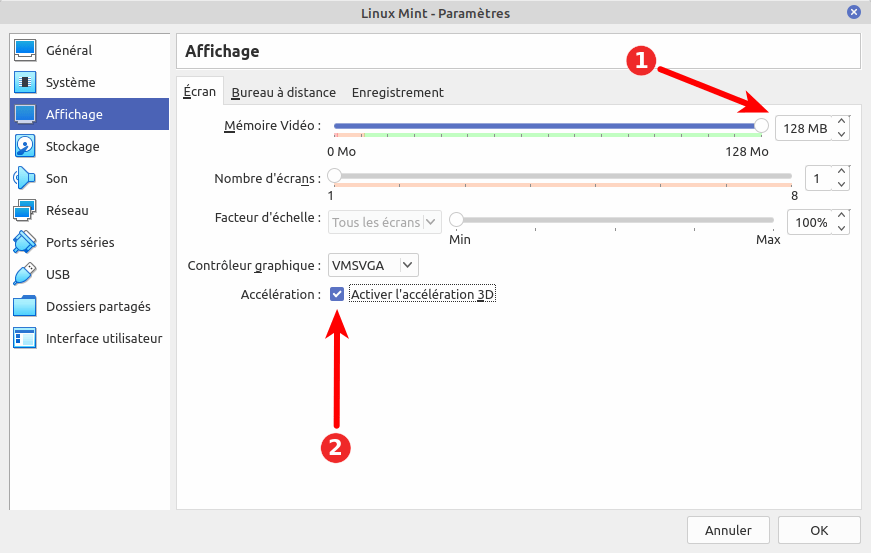Image resolution: width=871 pixels, height=553 pixels.
Task: Open the Interface utilisateur icon
Action: point(25,338)
